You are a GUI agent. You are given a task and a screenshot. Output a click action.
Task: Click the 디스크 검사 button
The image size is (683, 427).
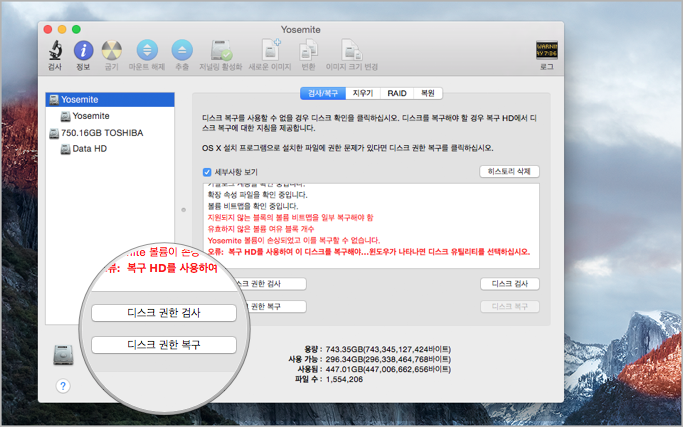coord(510,284)
